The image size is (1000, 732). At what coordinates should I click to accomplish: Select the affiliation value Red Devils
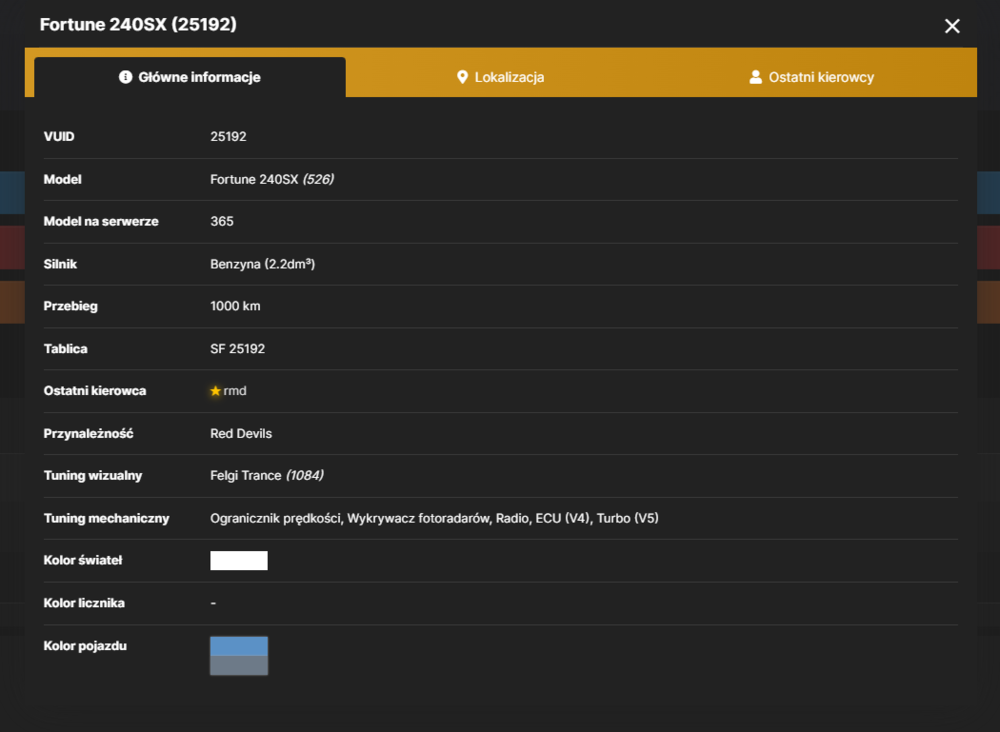click(x=241, y=434)
